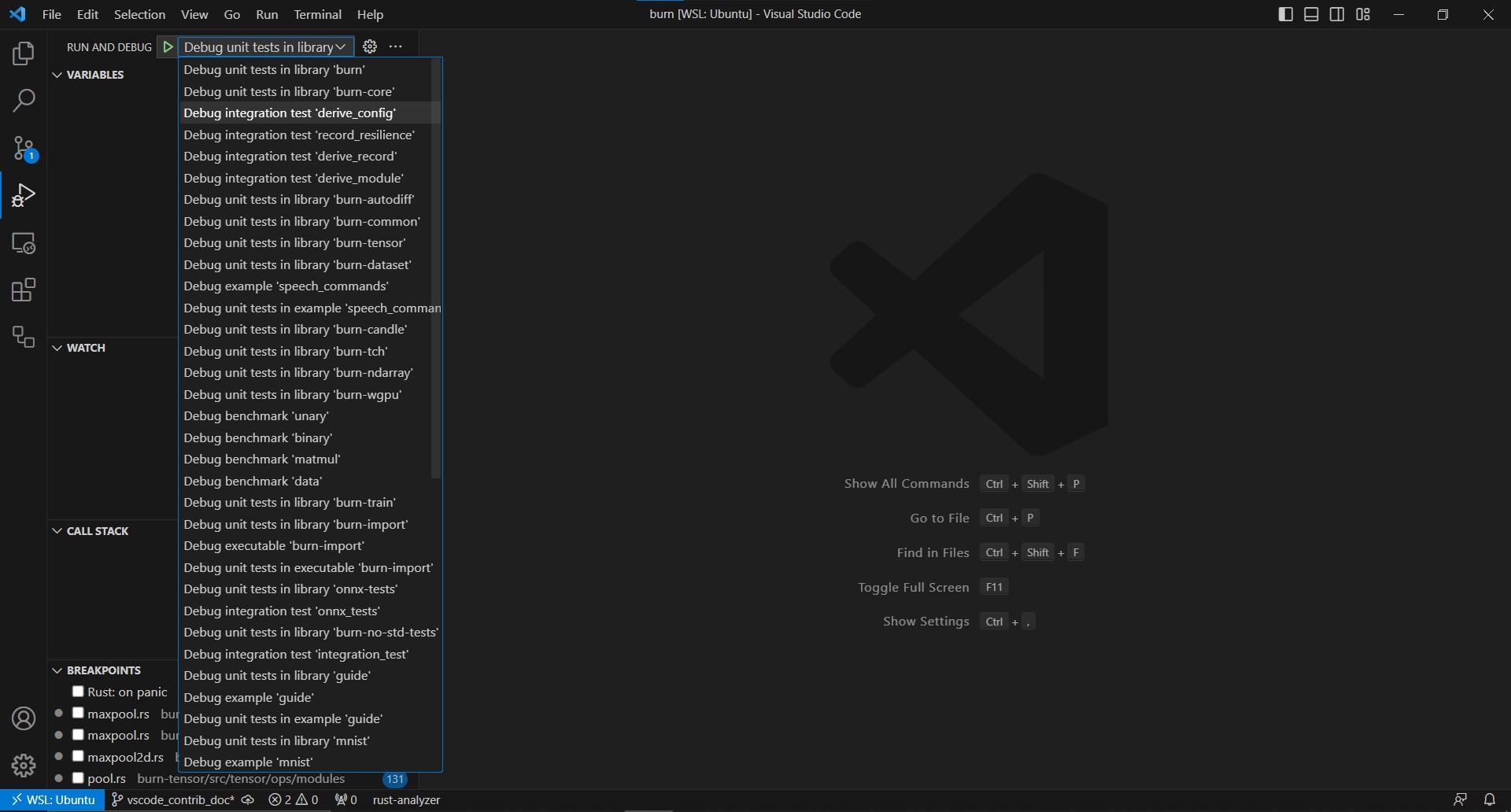Image resolution: width=1511 pixels, height=812 pixels.
Task: Click rust-analyzer in the status bar
Action: click(x=407, y=799)
